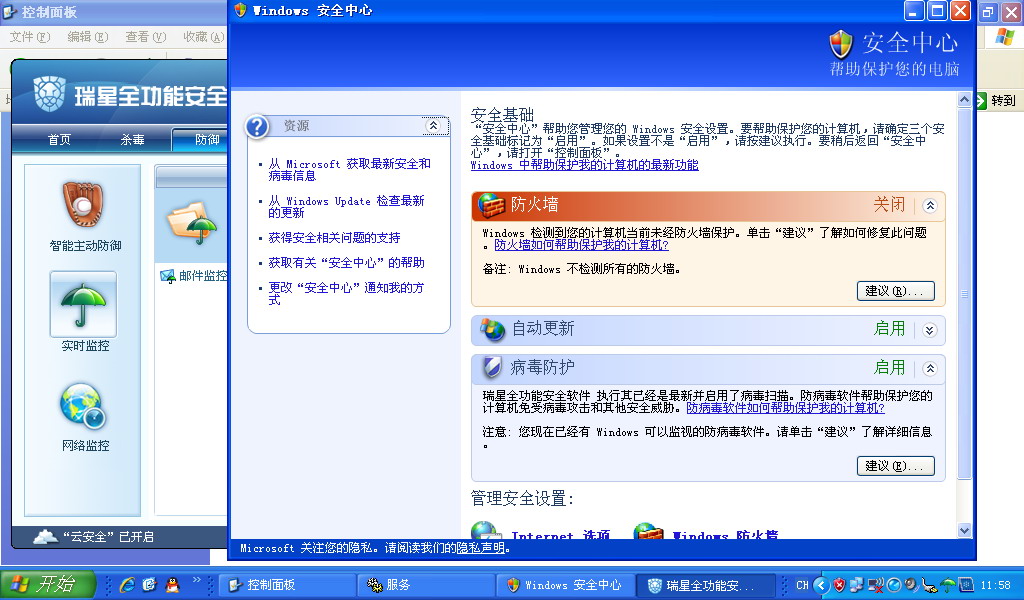Click the 自动更新 Windows globe icon

coord(492,329)
